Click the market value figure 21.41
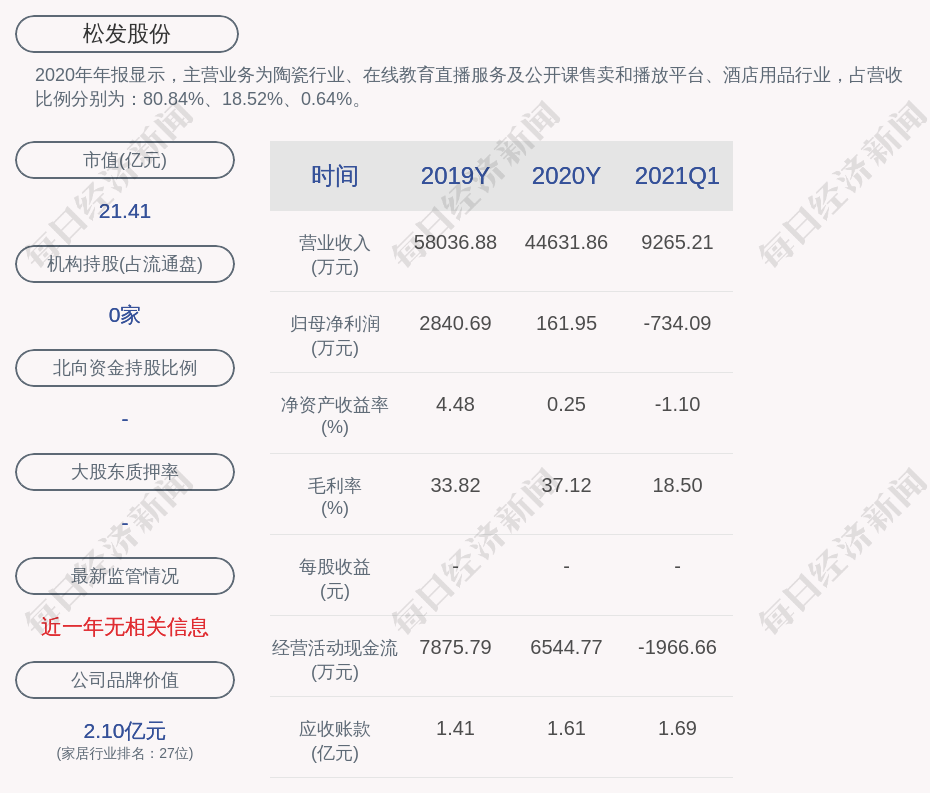The height and width of the screenshot is (793, 930). pos(125,211)
